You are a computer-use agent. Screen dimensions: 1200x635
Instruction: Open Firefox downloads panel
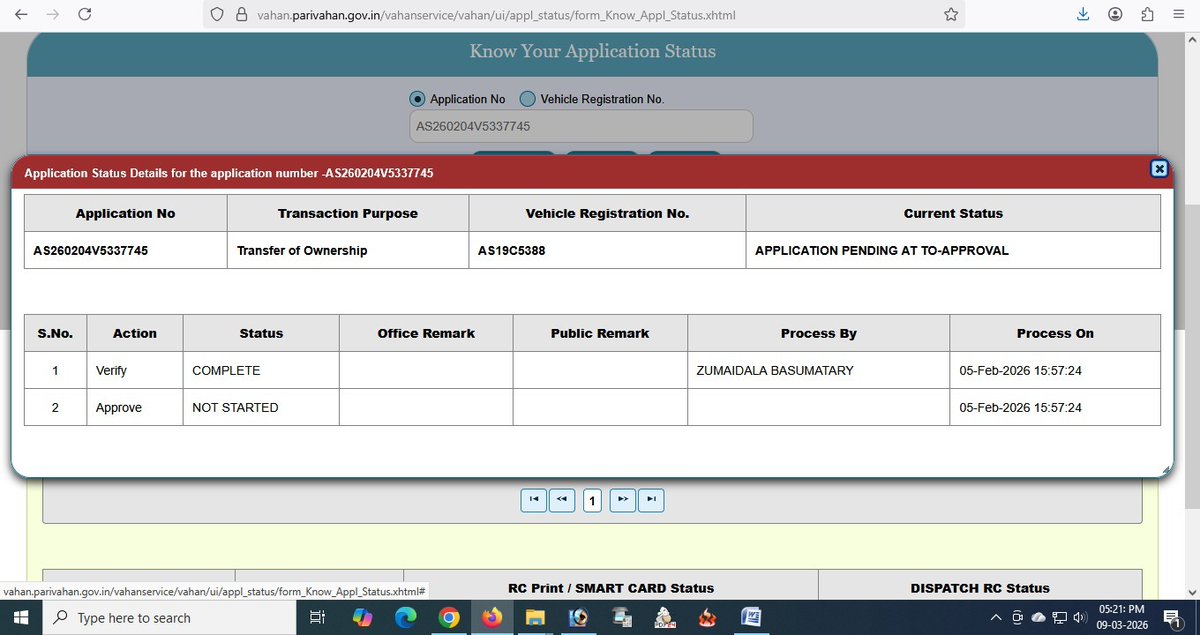click(1083, 15)
